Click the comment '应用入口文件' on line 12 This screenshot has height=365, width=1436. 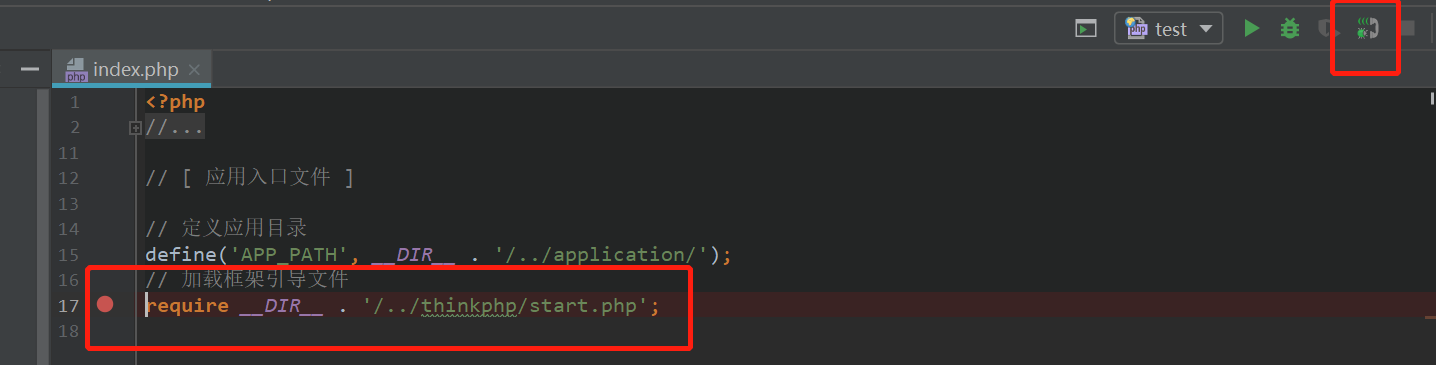268,178
